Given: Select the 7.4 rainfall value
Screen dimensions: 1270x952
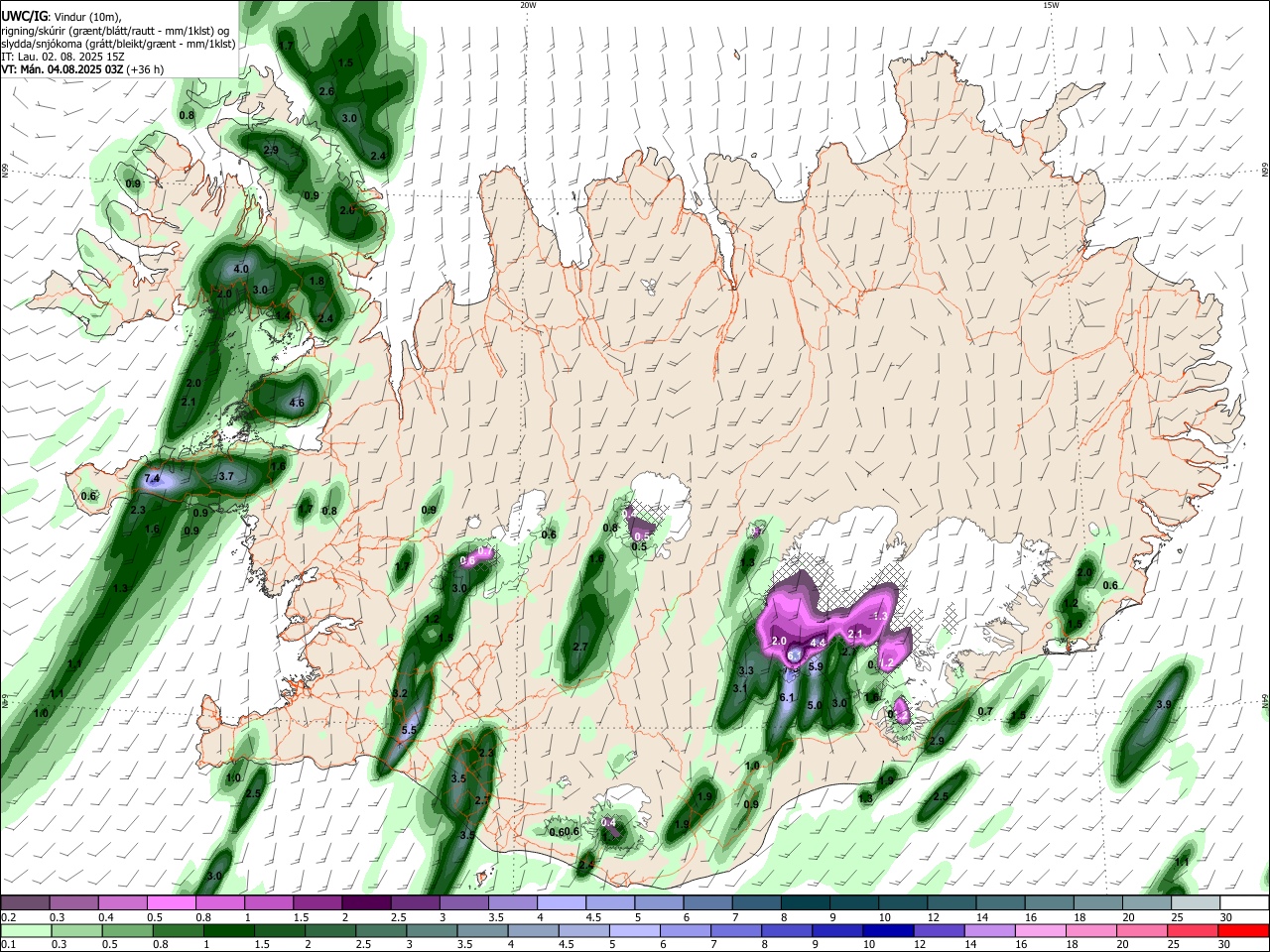Looking at the screenshot, I should click(152, 479).
